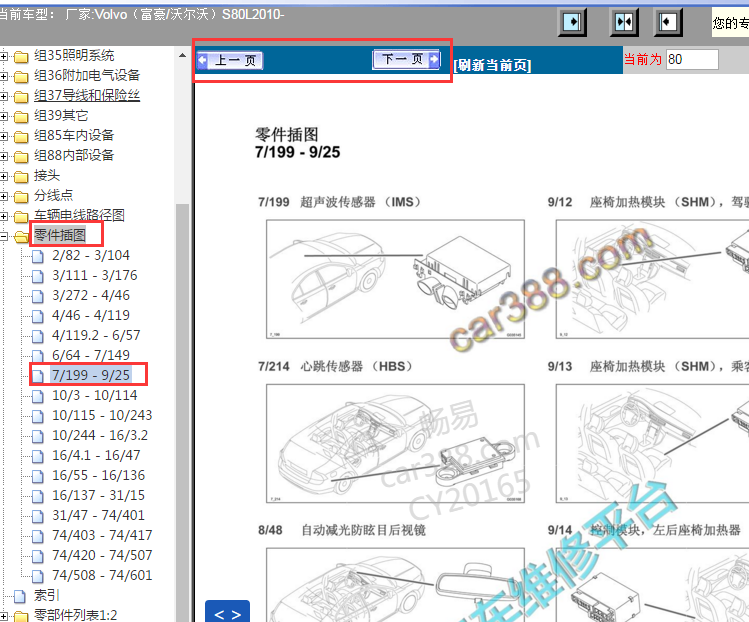
Task: Click the 9/12 座椅加热模块 illustration
Action: (653, 279)
